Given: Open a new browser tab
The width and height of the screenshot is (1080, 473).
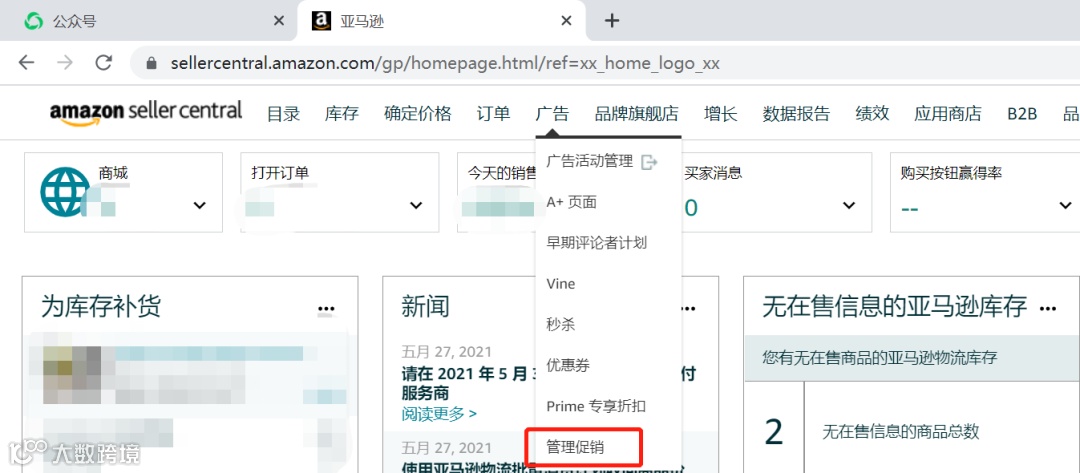Looking at the screenshot, I should 612,21.
